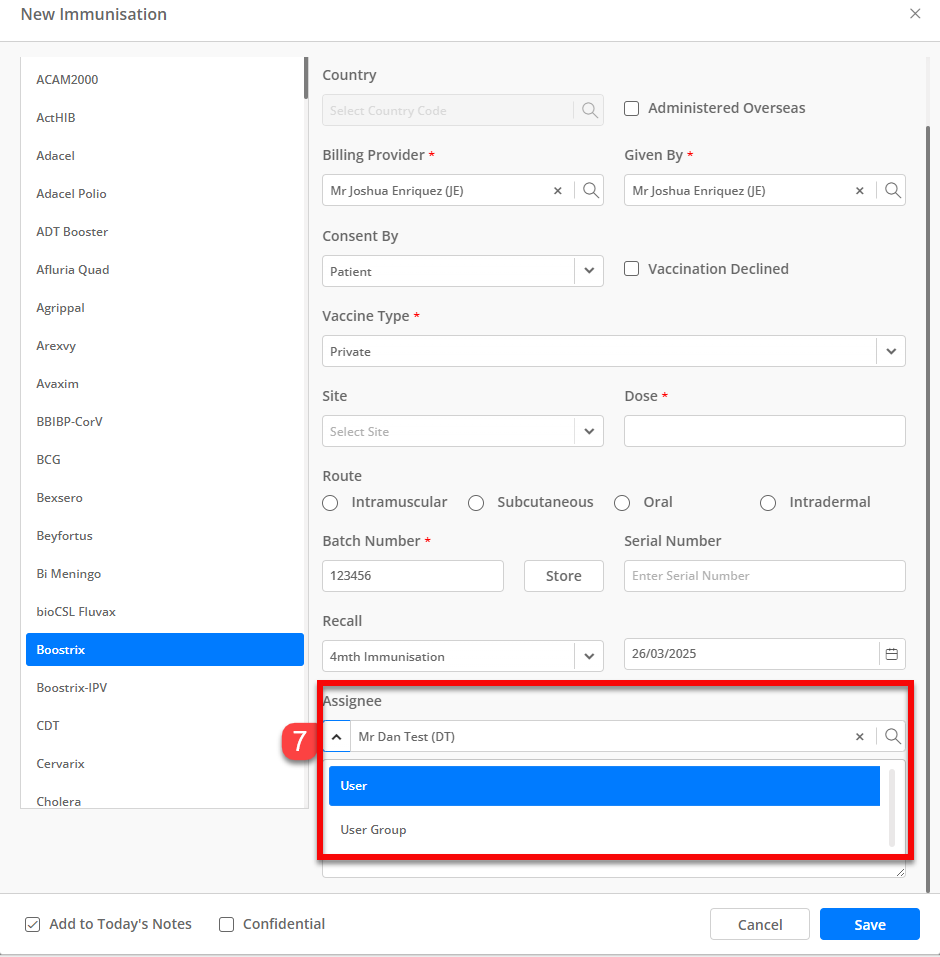Remove Mr Dan Test from Assignee

tap(859, 737)
